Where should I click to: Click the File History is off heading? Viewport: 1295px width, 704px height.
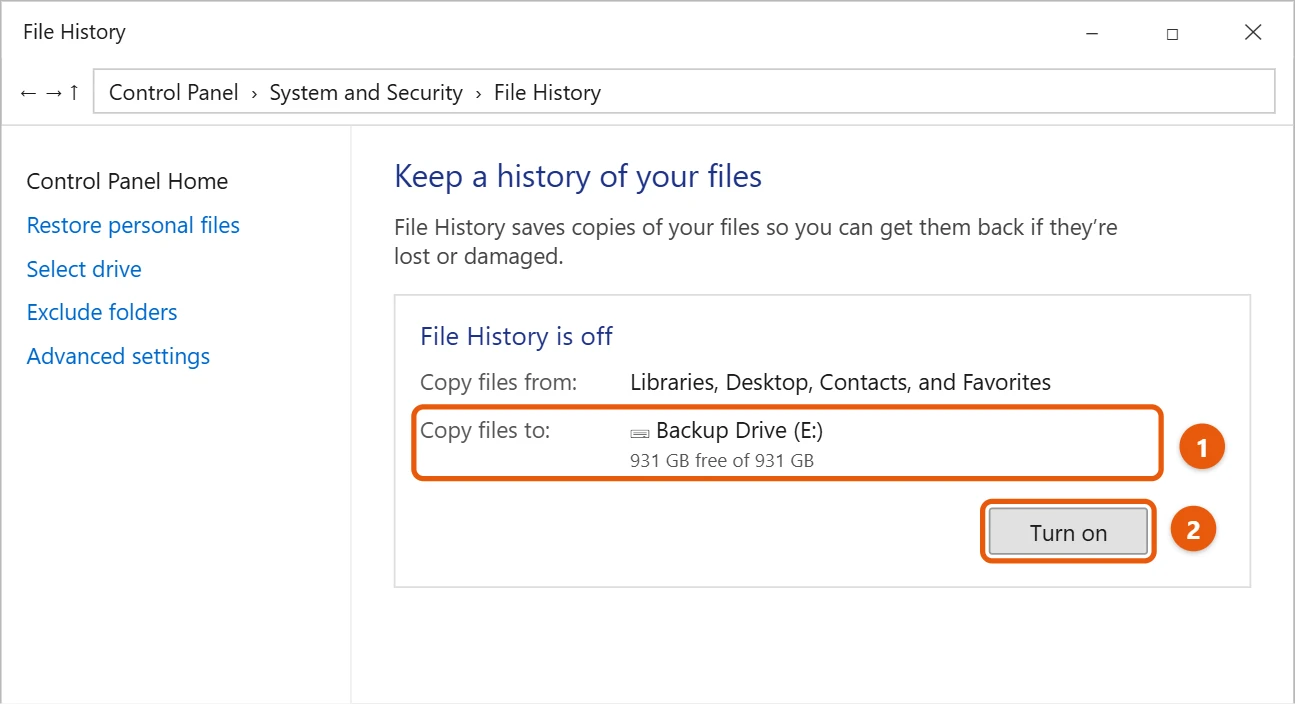pyautogui.click(x=516, y=336)
